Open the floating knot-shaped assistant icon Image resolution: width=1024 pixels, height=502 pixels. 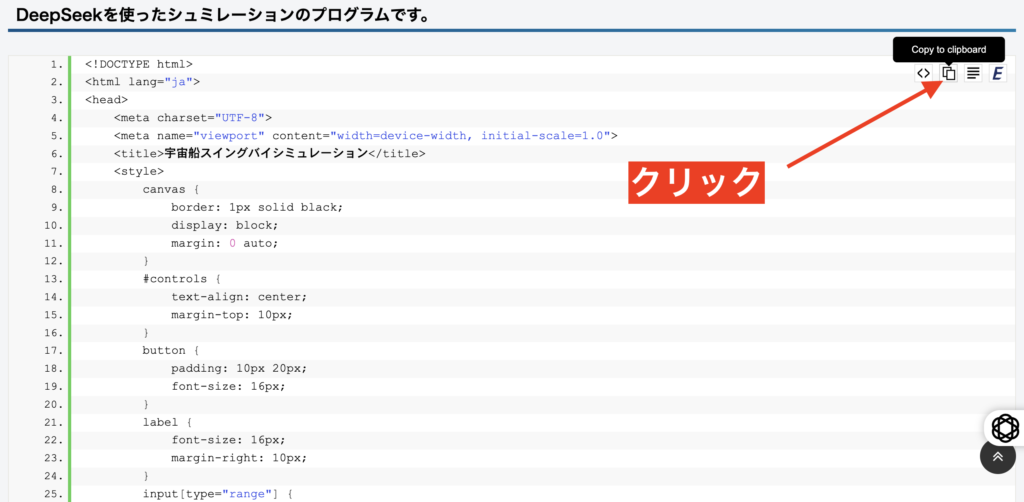click(1004, 427)
